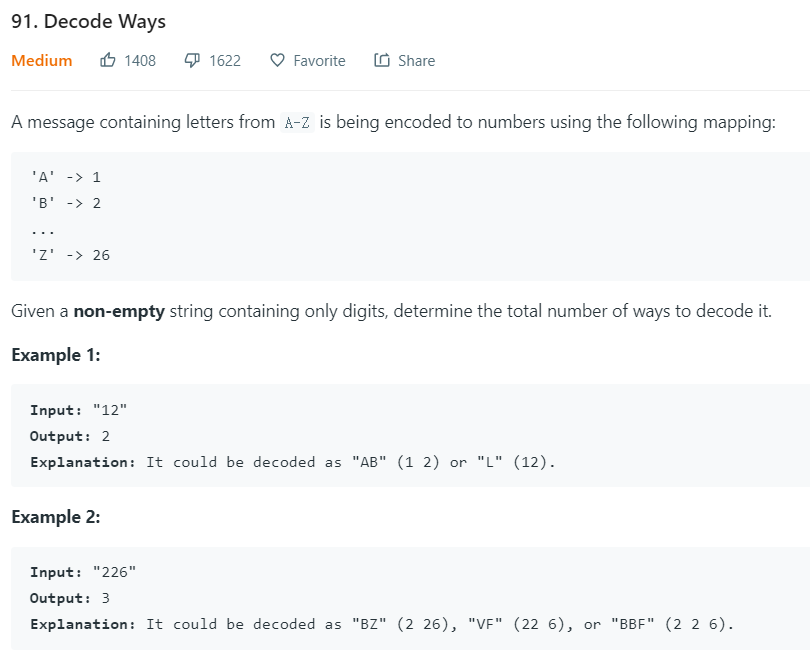This screenshot has height=662, width=810.
Task: Click the thumbs down dislike icon
Action: point(192,60)
